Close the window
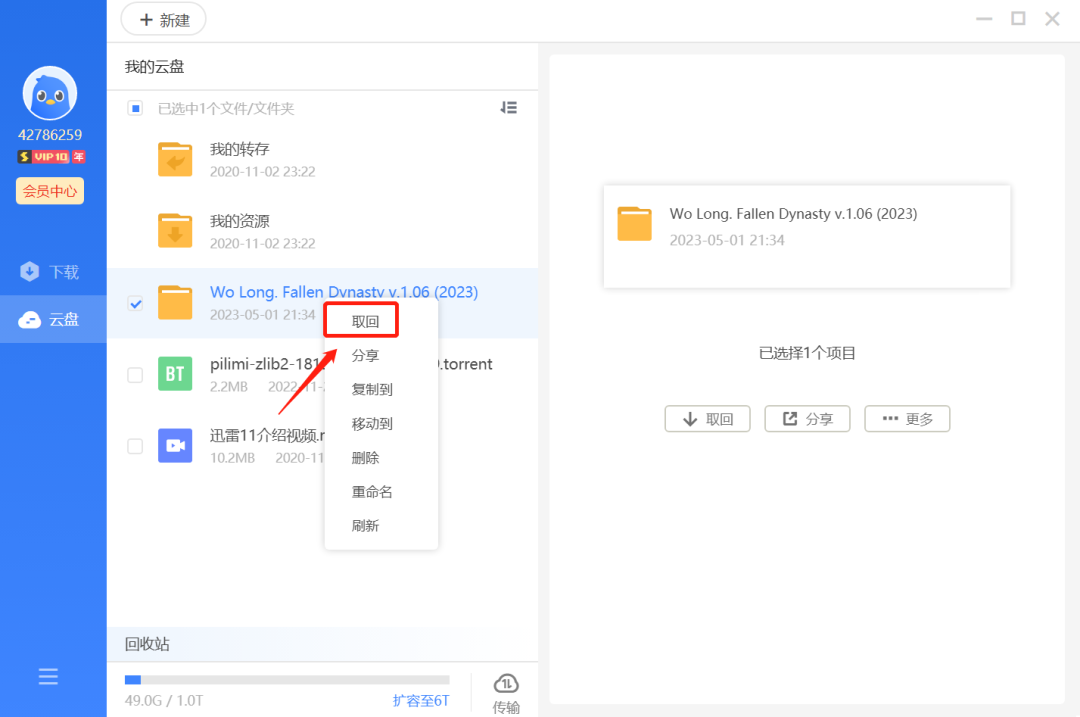Screen dimensions: 1080x717 [1052, 19]
